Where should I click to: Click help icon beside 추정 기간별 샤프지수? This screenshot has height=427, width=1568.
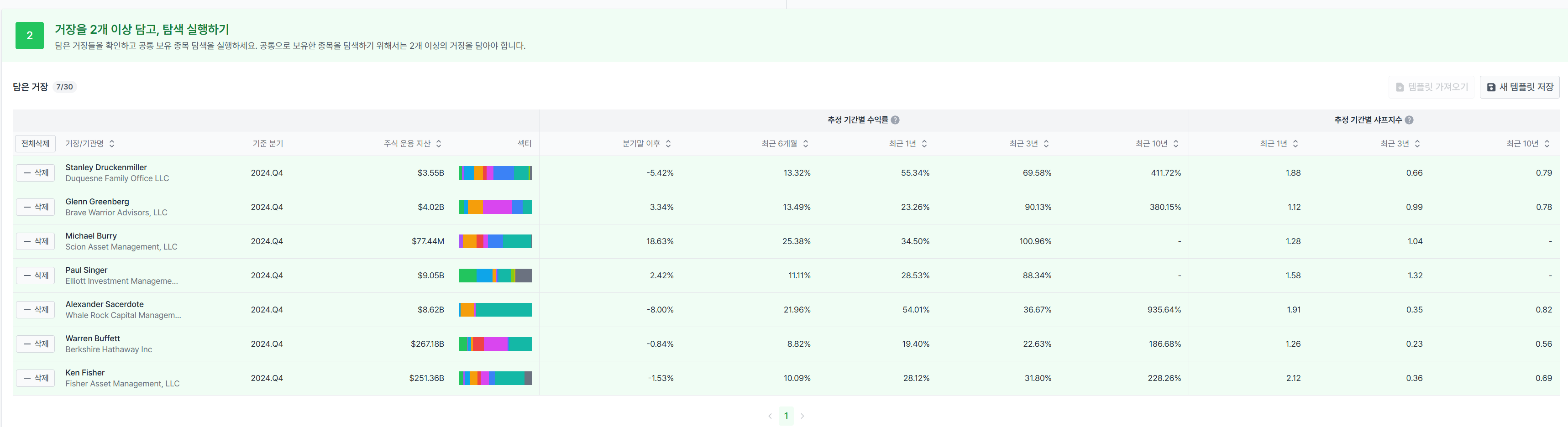[x=1409, y=120]
